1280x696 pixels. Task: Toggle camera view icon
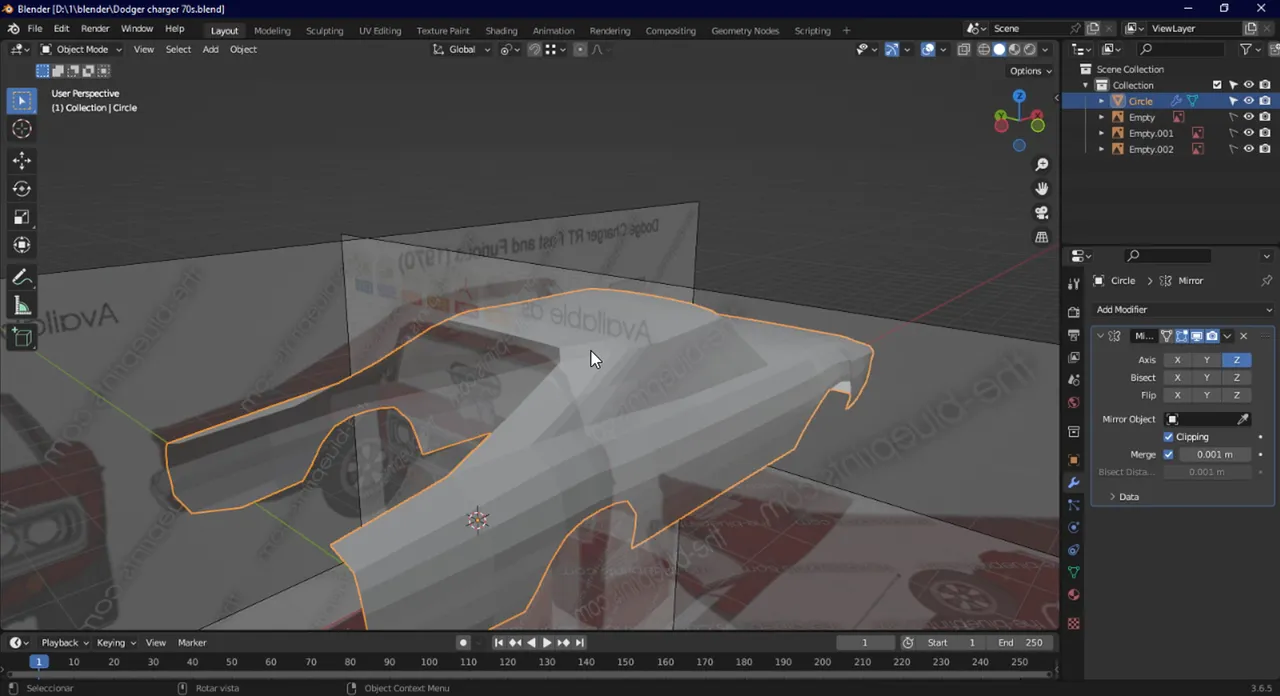click(x=1042, y=213)
